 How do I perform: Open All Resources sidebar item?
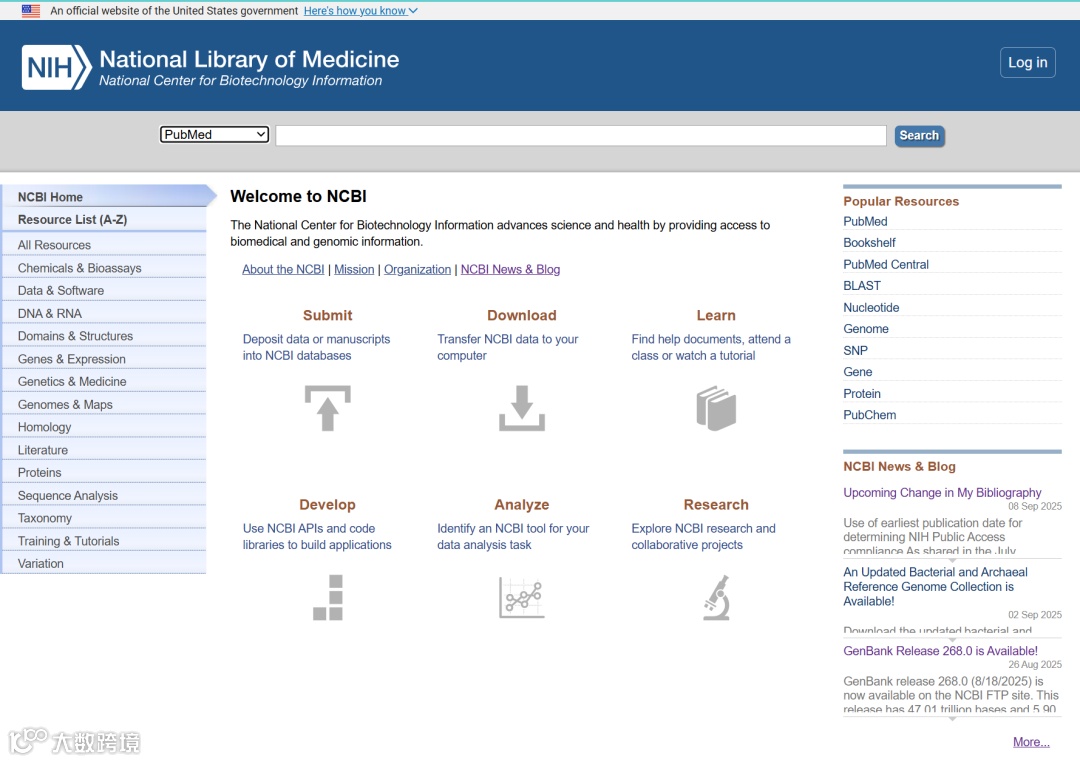coord(105,245)
